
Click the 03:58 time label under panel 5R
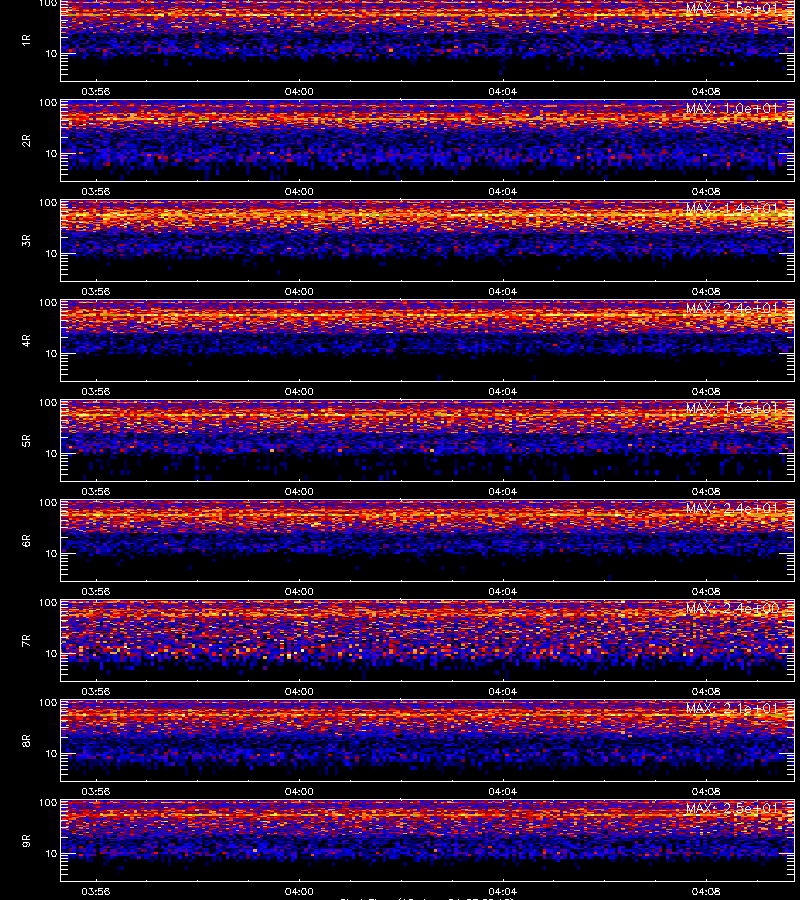(96, 491)
